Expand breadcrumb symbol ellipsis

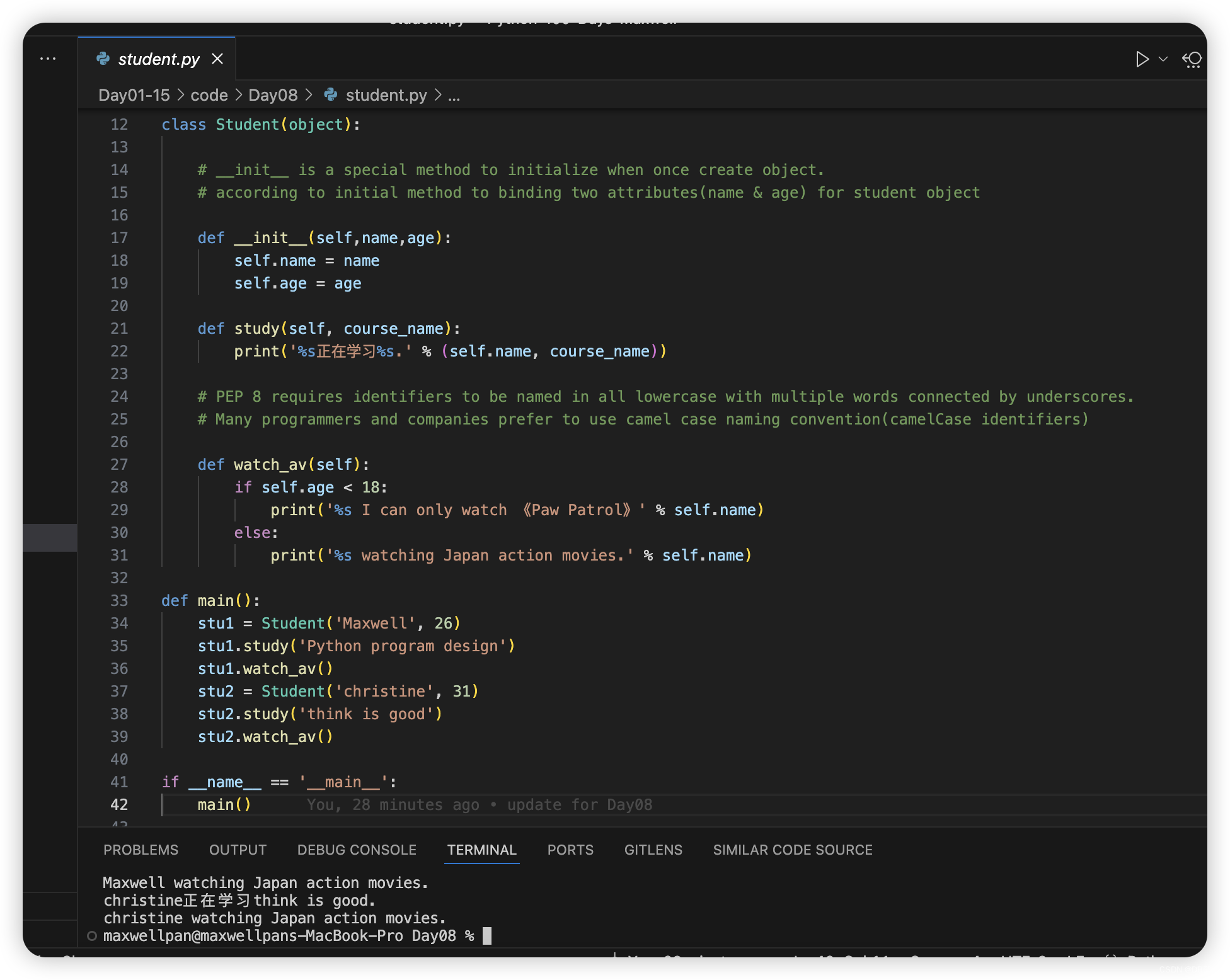pos(454,95)
